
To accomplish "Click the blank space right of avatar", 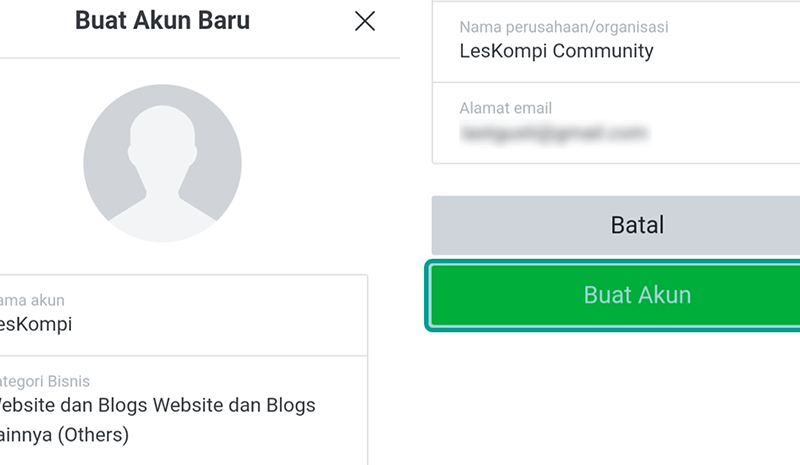I will [x=316, y=163].
